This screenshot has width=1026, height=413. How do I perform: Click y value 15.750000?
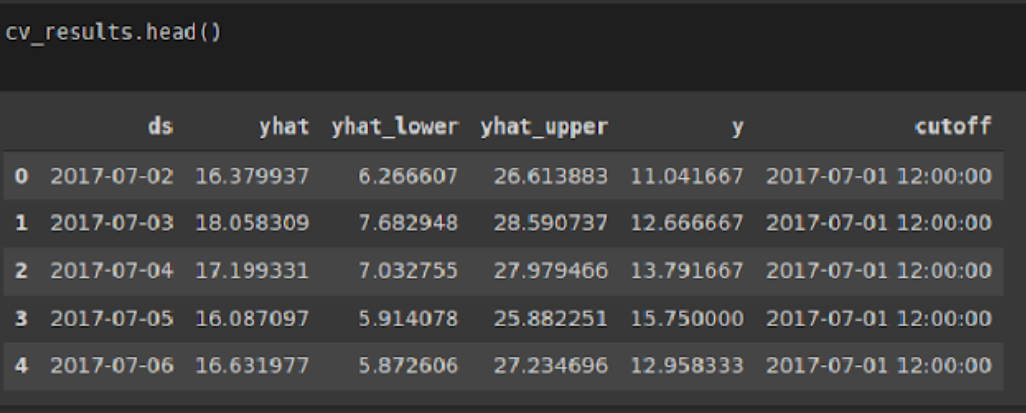[687, 319]
